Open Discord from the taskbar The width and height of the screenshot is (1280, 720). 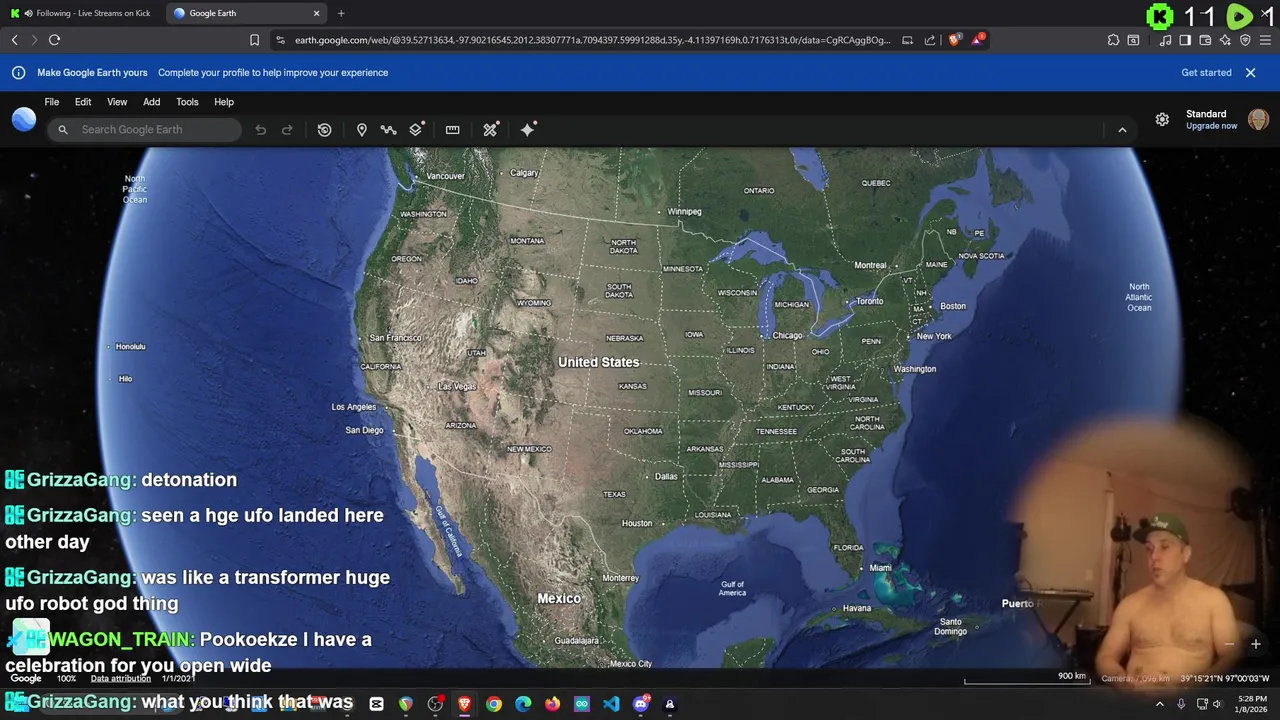point(641,704)
